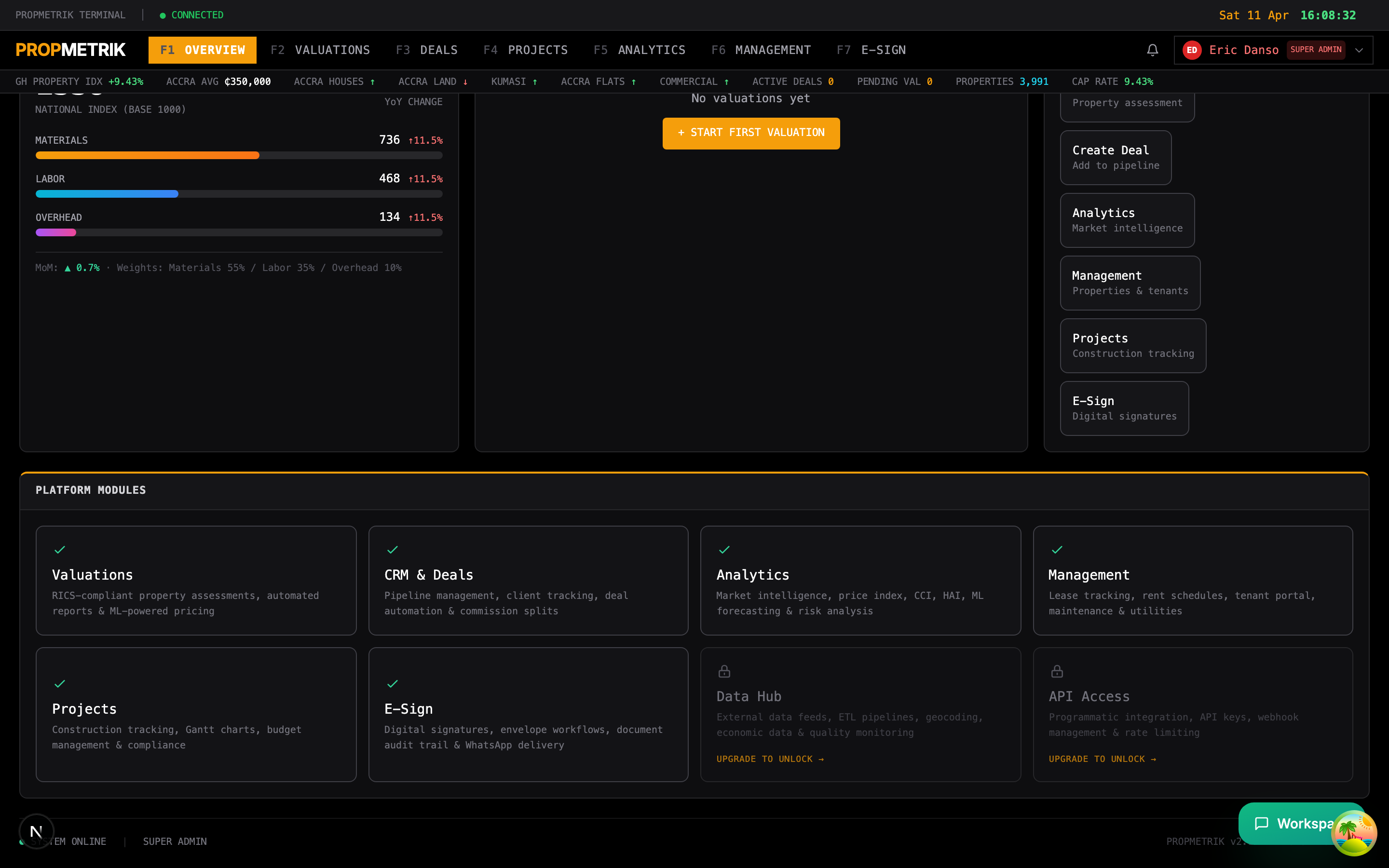Open the notifications bell

pyautogui.click(x=1152, y=50)
